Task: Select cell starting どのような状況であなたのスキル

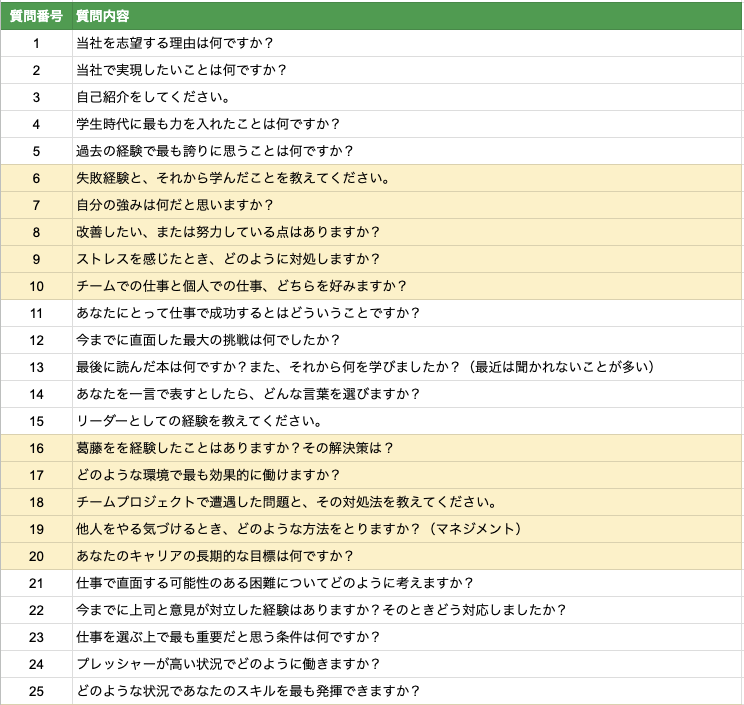Action: click(x=408, y=691)
